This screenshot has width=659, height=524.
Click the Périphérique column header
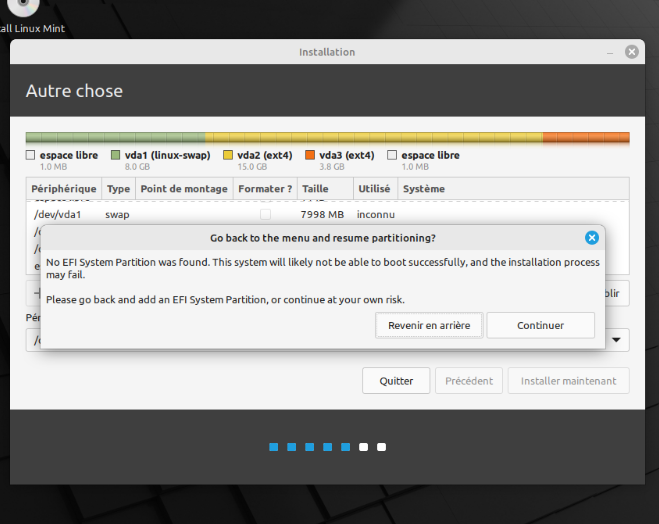point(64,189)
